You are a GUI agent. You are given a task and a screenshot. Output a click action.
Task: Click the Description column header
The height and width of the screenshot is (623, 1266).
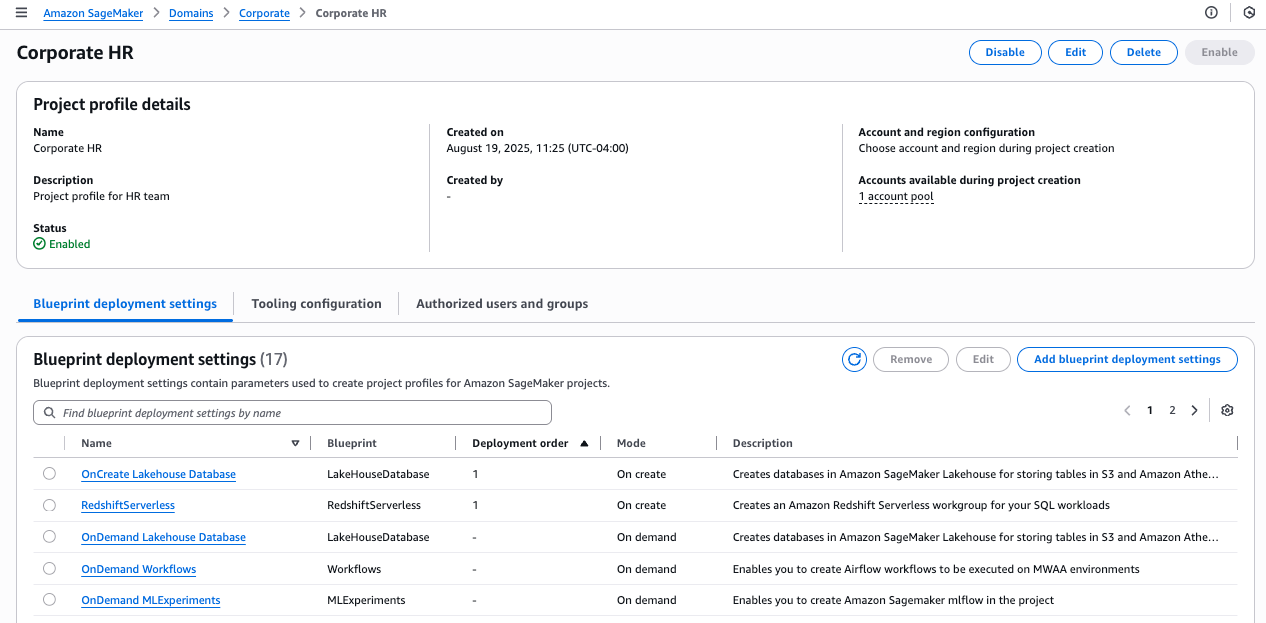[x=763, y=443]
